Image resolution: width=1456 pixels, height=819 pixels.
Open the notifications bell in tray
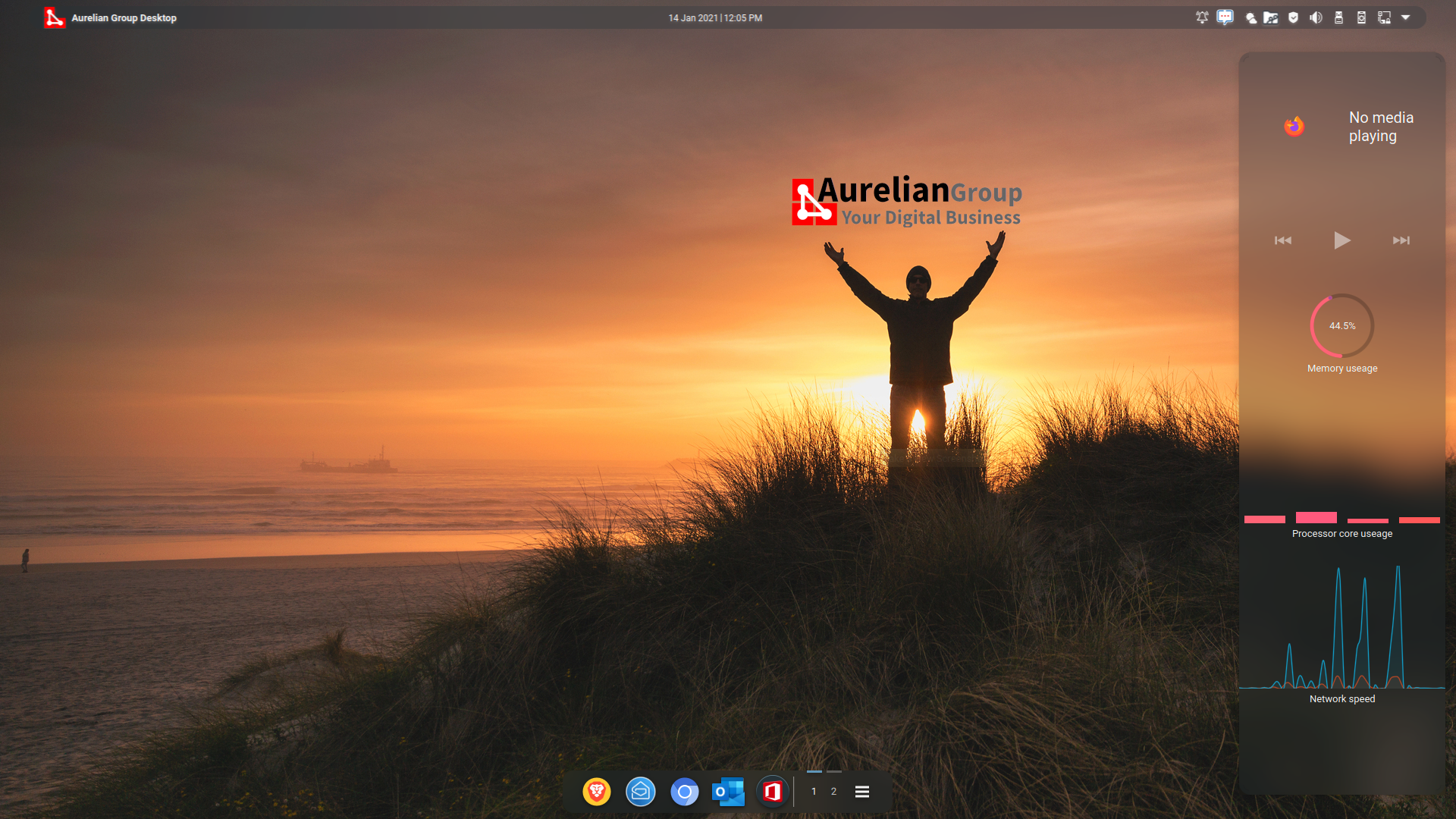click(x=1202, y=17)
